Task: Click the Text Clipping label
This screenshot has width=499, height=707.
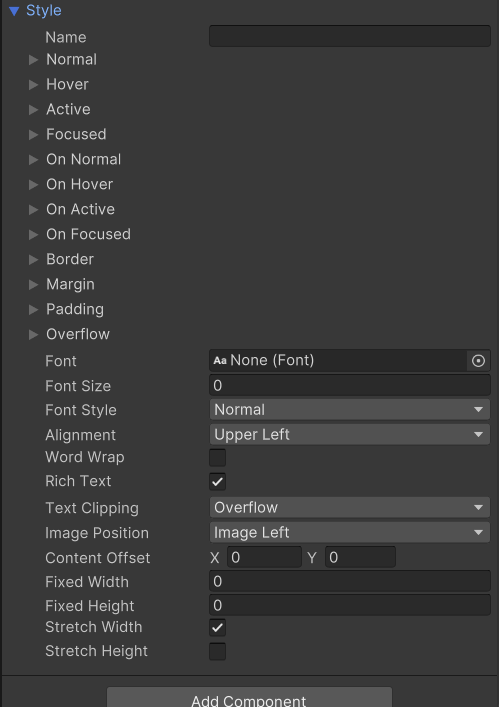Action: pyautogui.click(x=92, y=508)
